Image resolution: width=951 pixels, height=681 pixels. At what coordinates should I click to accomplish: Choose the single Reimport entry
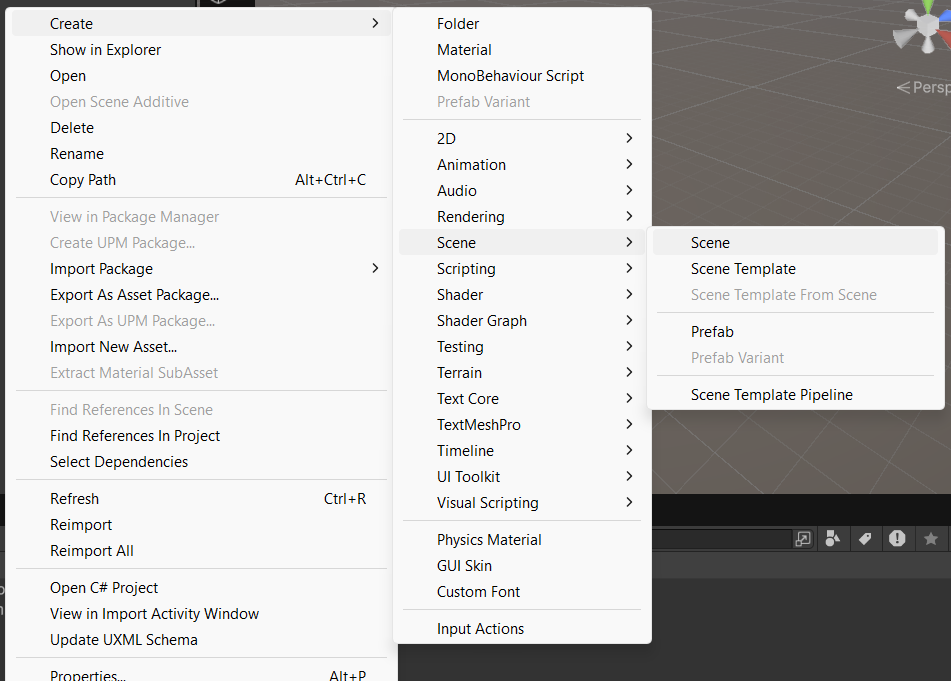[x=201, y=525]
